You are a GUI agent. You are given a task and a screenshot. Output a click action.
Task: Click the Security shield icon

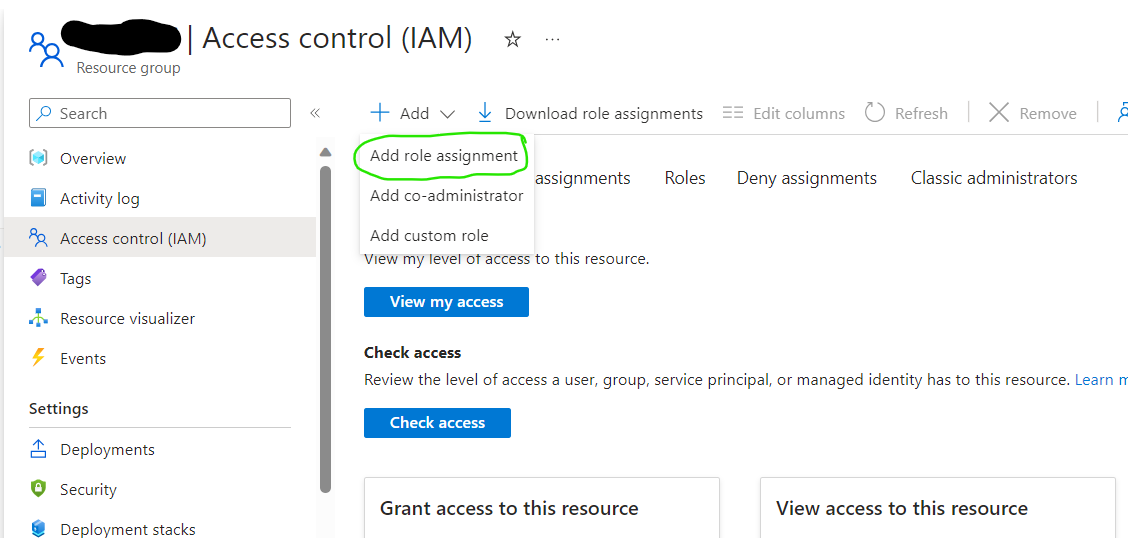coord(38,489)
